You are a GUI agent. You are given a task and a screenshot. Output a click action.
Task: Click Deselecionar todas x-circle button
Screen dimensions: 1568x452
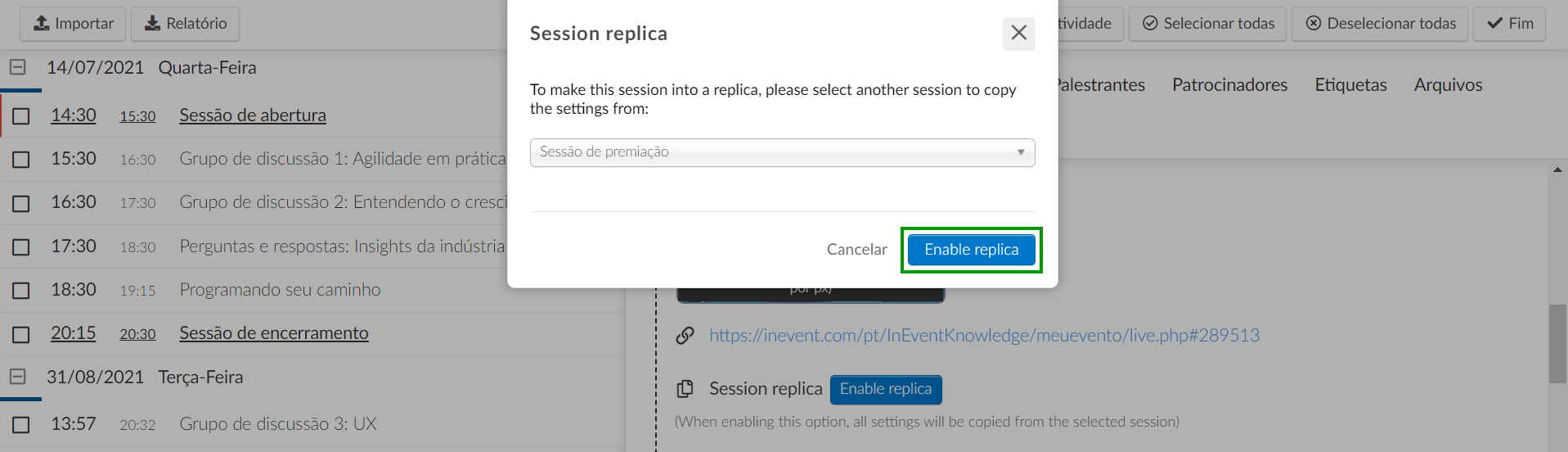[1380, 24]
